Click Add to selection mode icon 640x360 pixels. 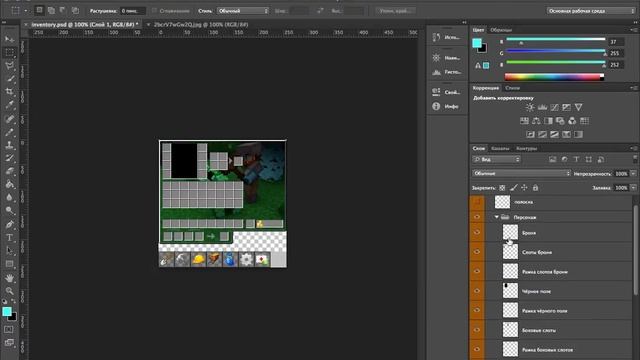pyautogui.click(x=51, y=11)
